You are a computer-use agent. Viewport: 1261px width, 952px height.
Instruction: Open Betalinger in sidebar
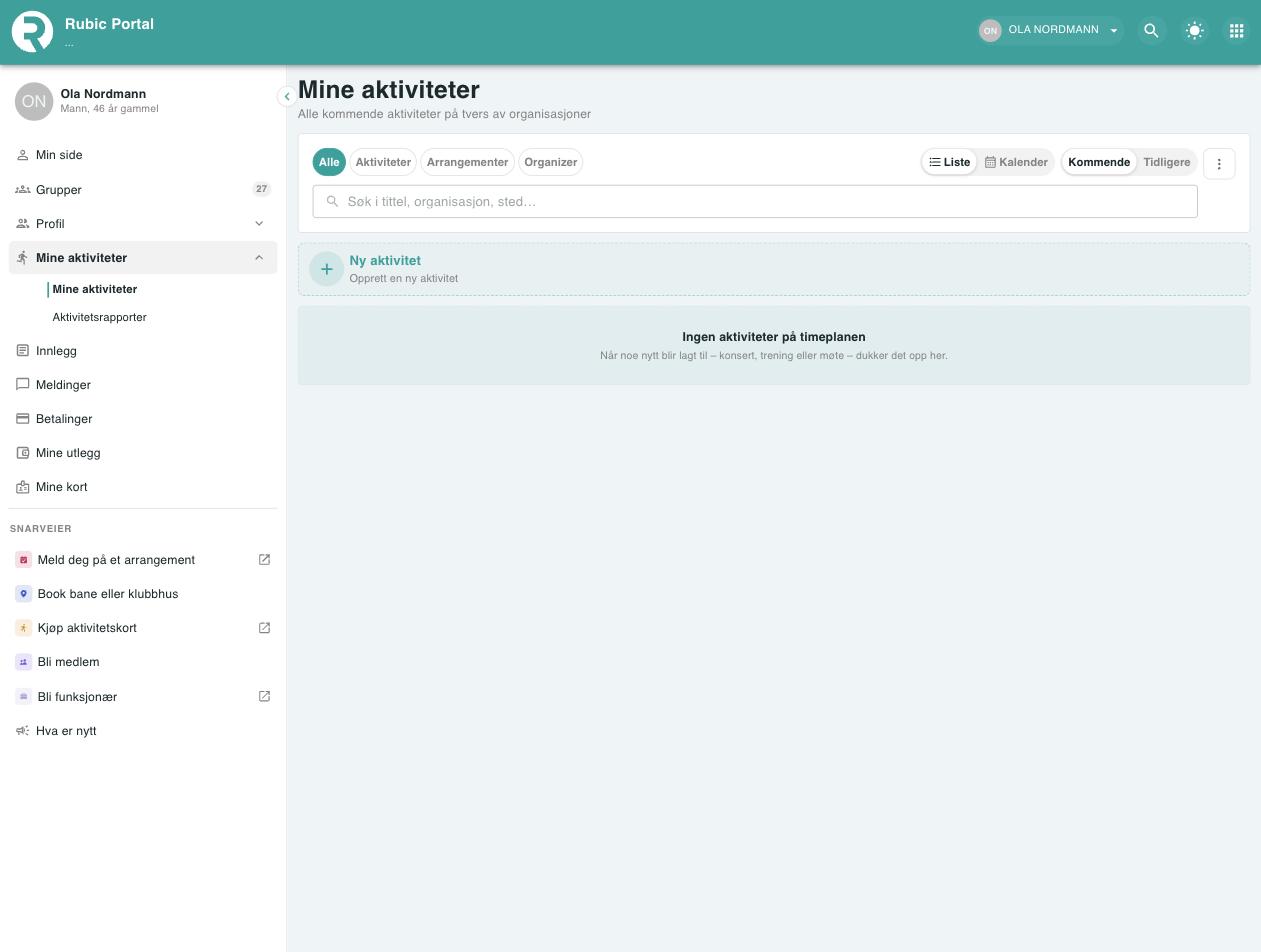(x=143, y=419)
